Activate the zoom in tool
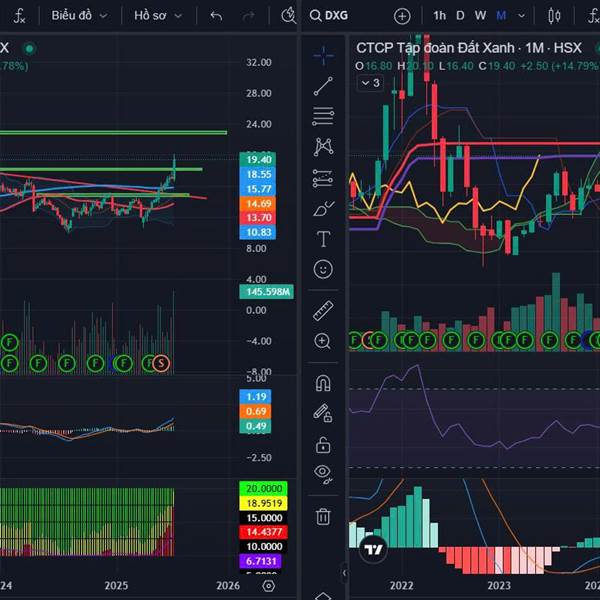This screenshot has width=600, height=600. tap(323, 341)
